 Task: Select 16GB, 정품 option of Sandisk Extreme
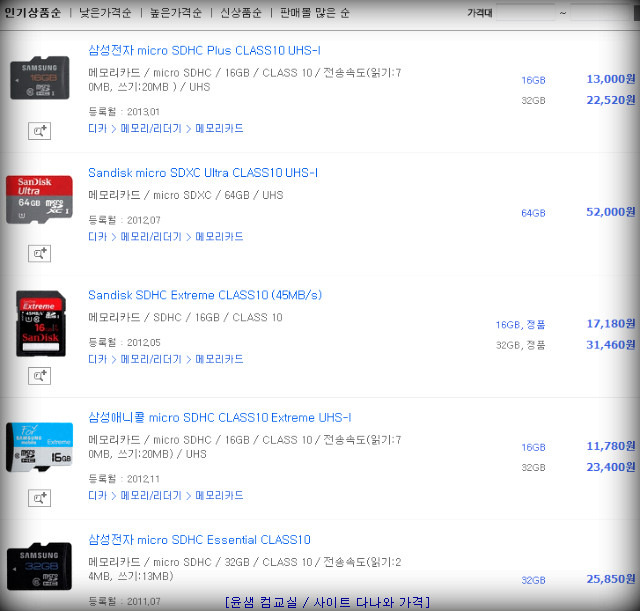click(520, 324)
